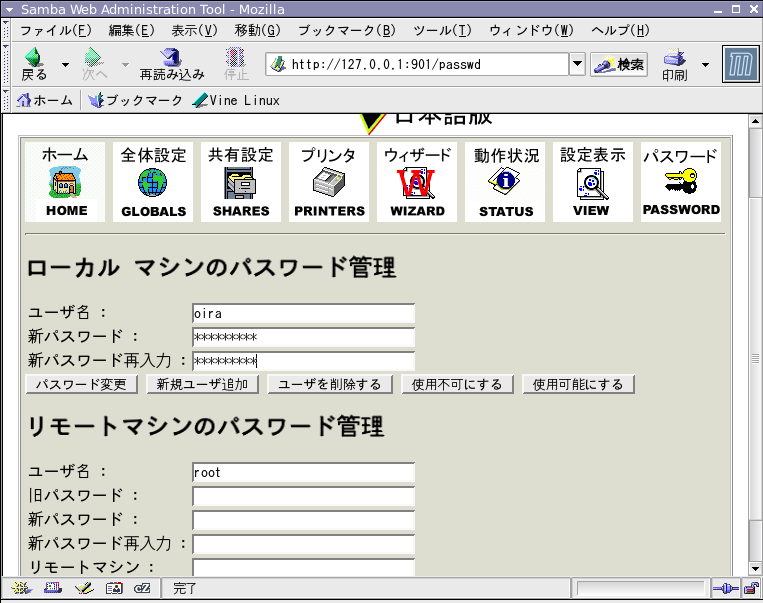Click the 停止 stop icon

[x=236, y=64]
